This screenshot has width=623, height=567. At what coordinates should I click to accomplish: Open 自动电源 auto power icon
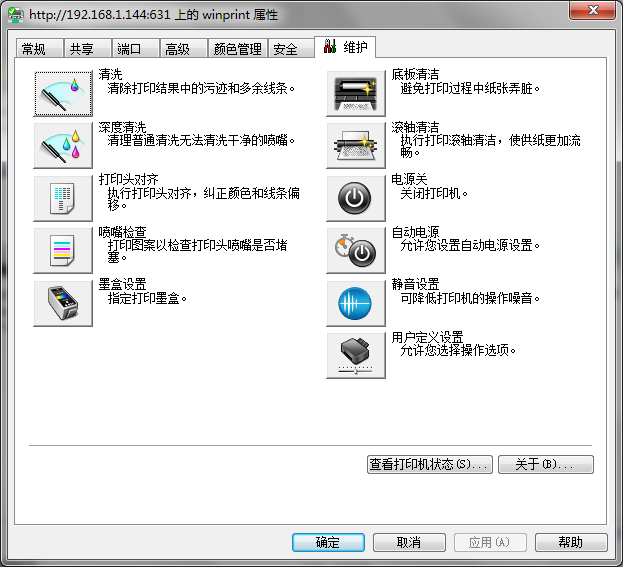(356, 251)
